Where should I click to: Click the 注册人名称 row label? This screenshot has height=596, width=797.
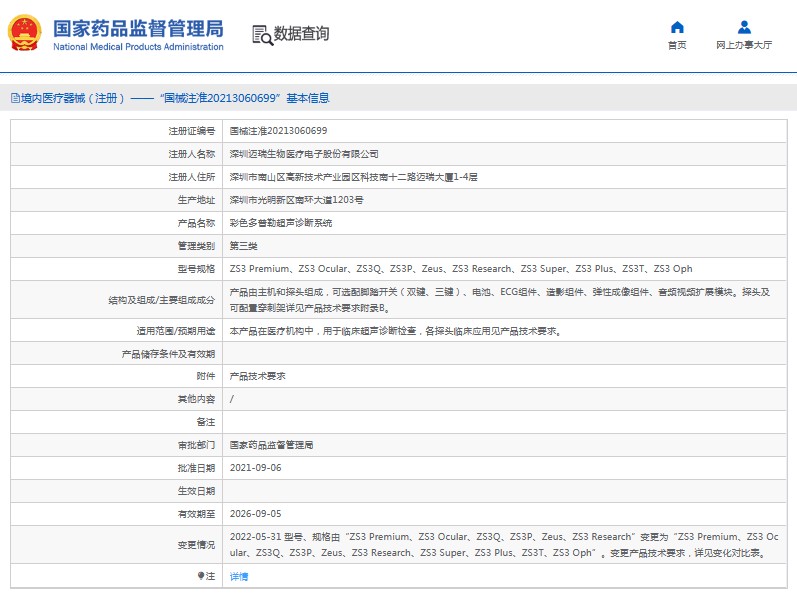click(x=192, y=154)
